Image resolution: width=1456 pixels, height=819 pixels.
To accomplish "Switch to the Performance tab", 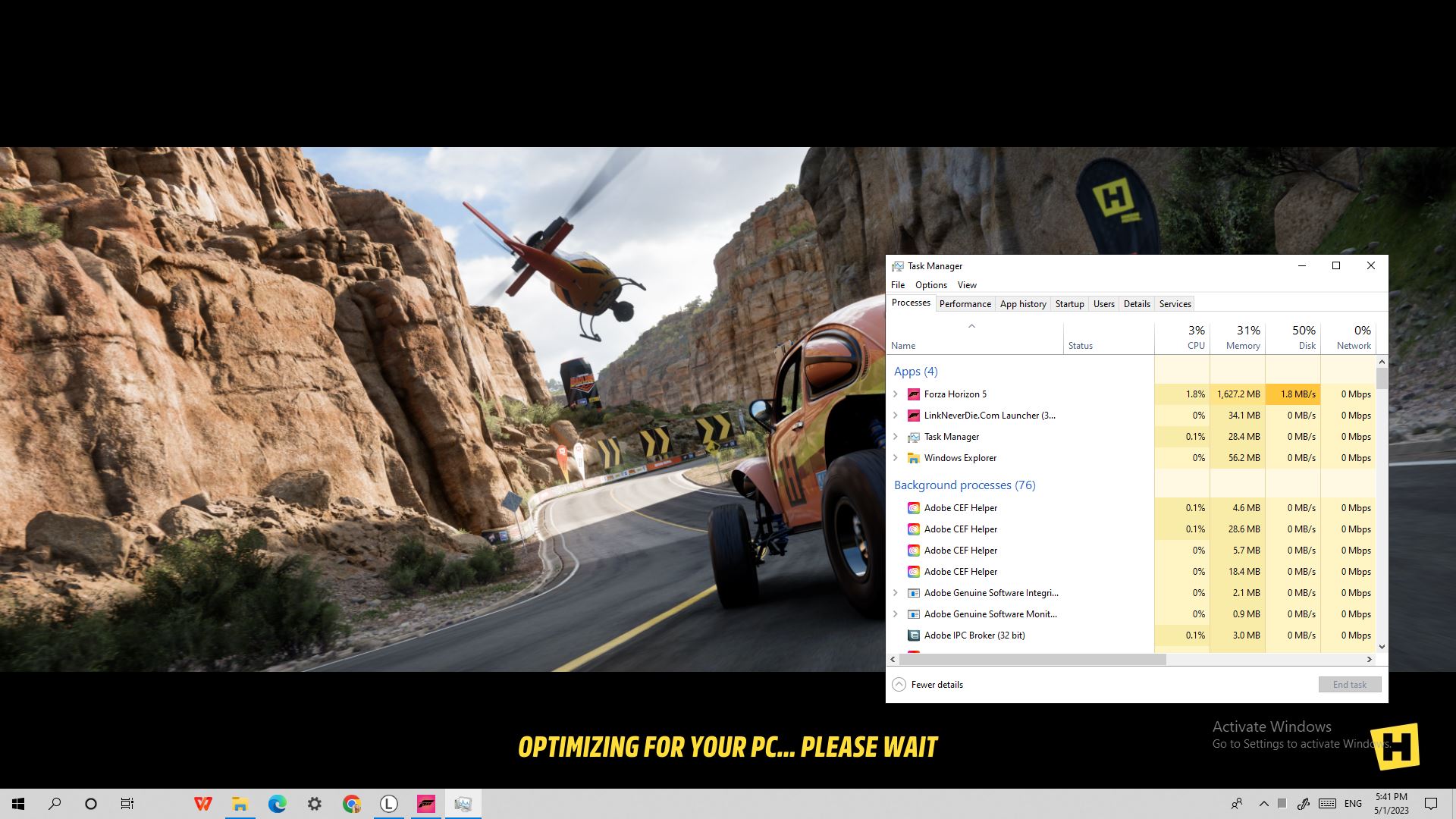I will 965,304.
